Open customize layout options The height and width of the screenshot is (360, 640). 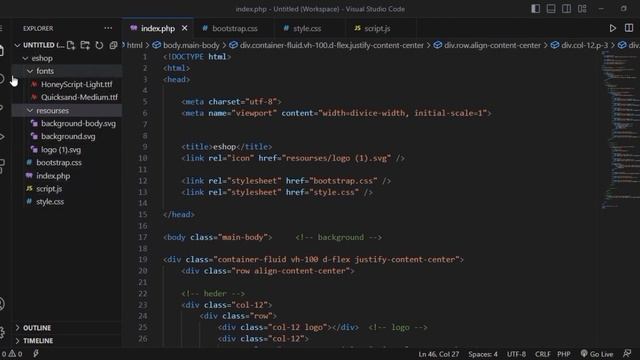(582, 9)
